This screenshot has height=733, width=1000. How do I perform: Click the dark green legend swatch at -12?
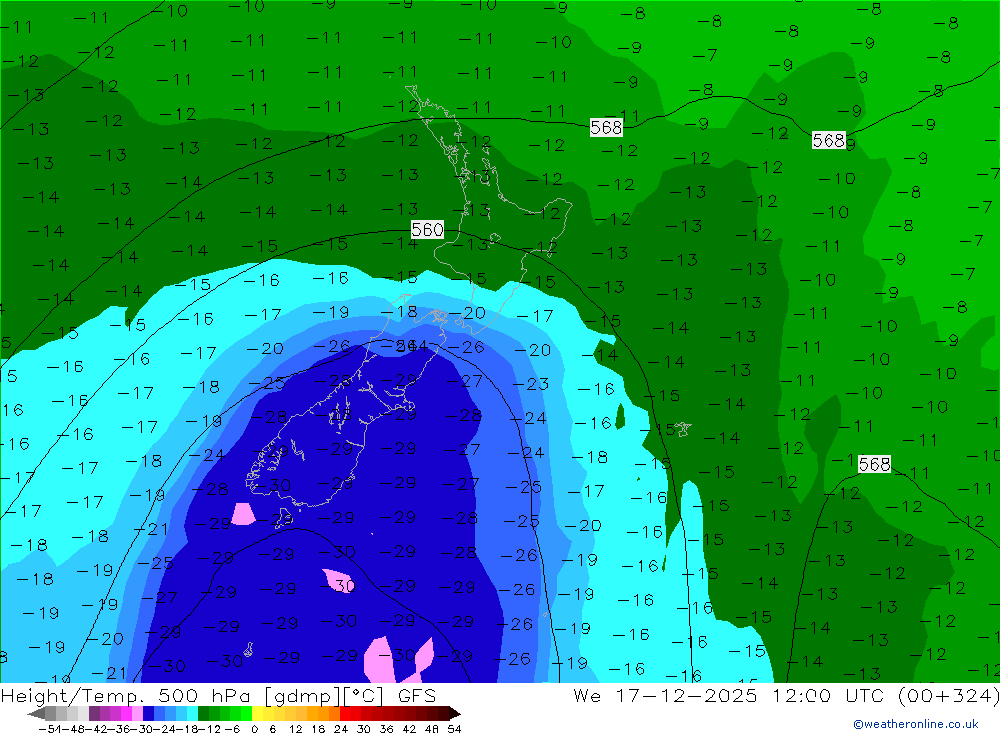pos(203,713)
